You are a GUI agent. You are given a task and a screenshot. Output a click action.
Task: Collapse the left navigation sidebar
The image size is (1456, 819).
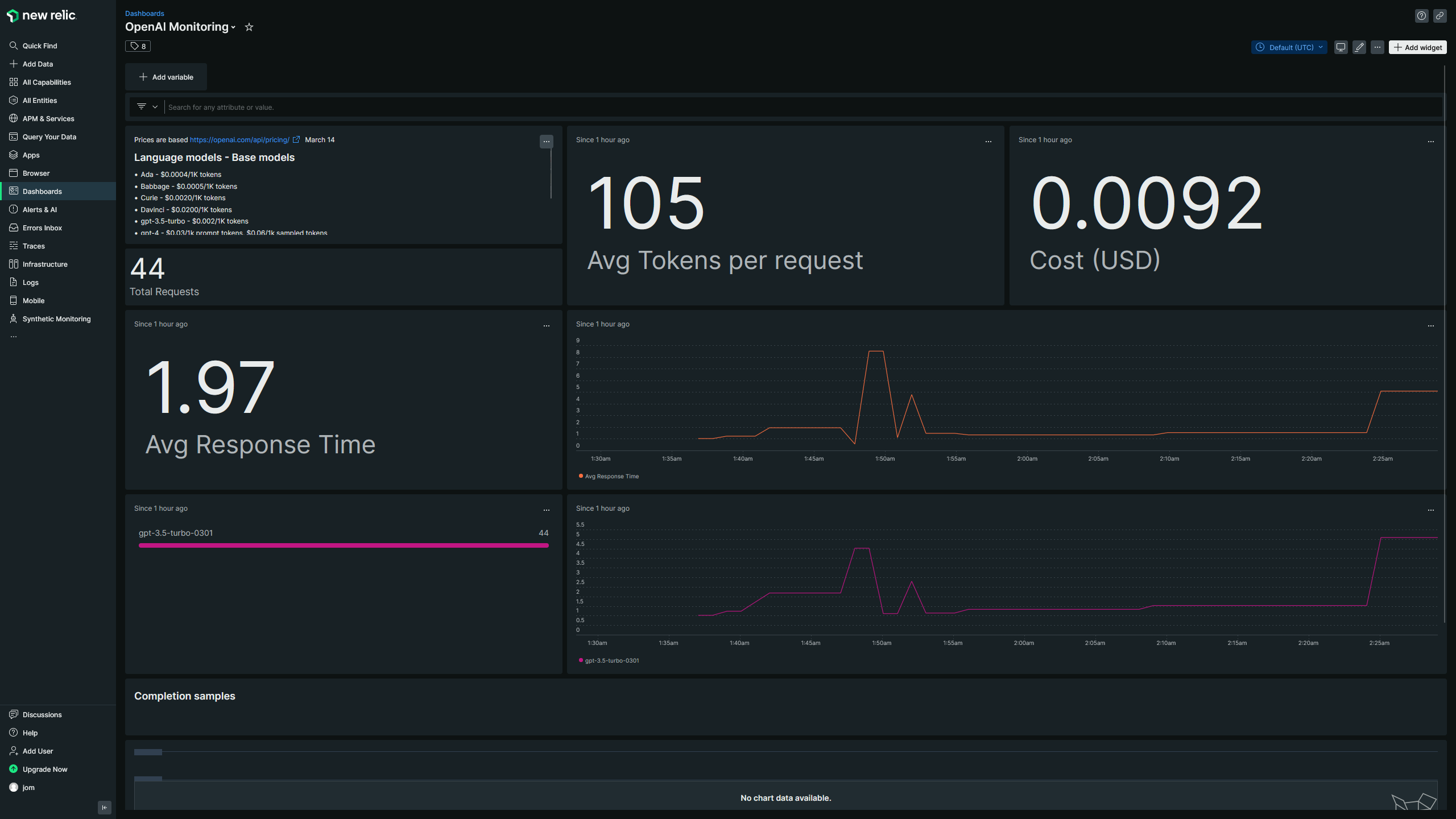104,807
